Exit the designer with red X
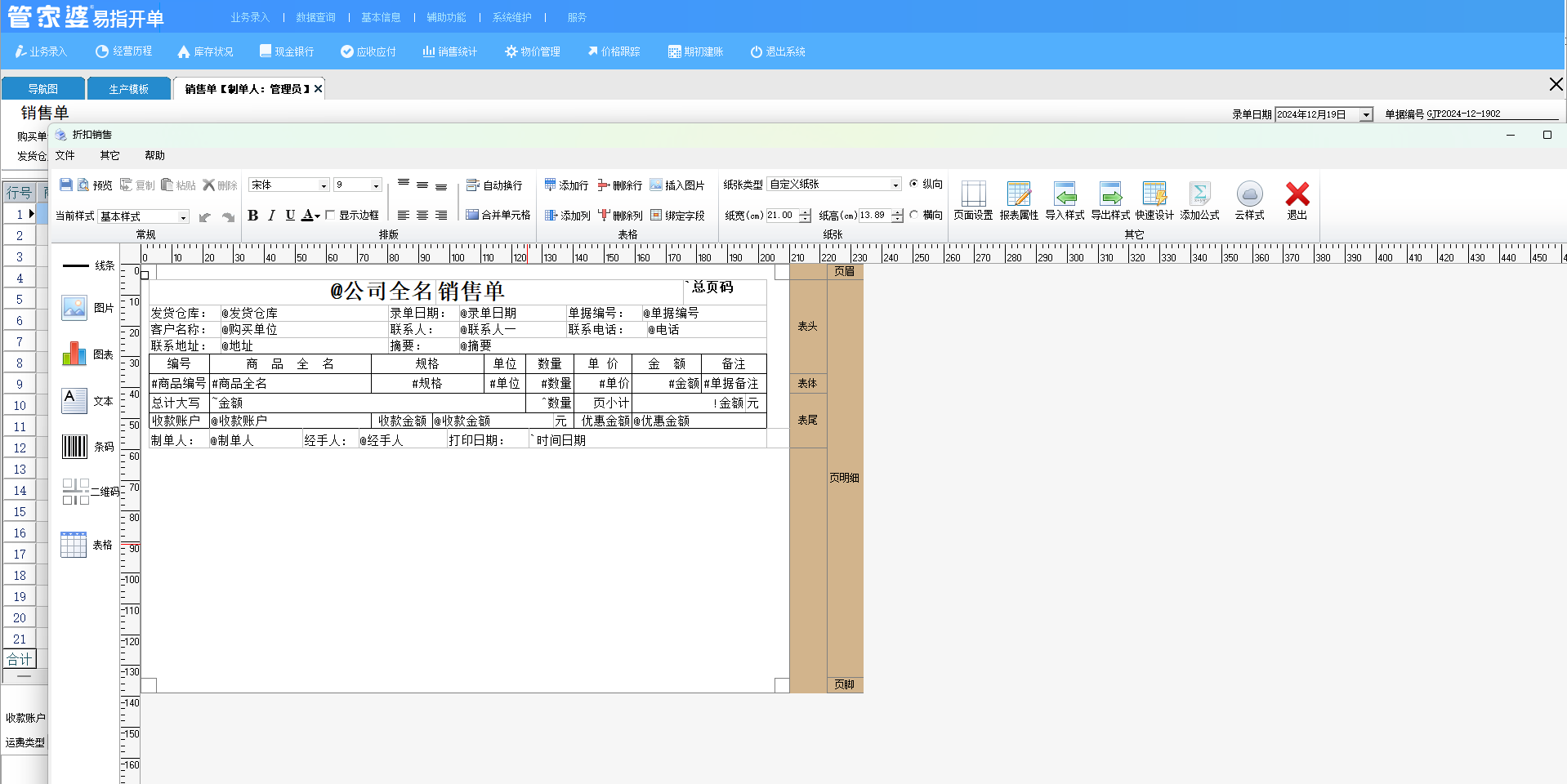This screenshot has width=1567, height=784. click(x=1297, y=201)
